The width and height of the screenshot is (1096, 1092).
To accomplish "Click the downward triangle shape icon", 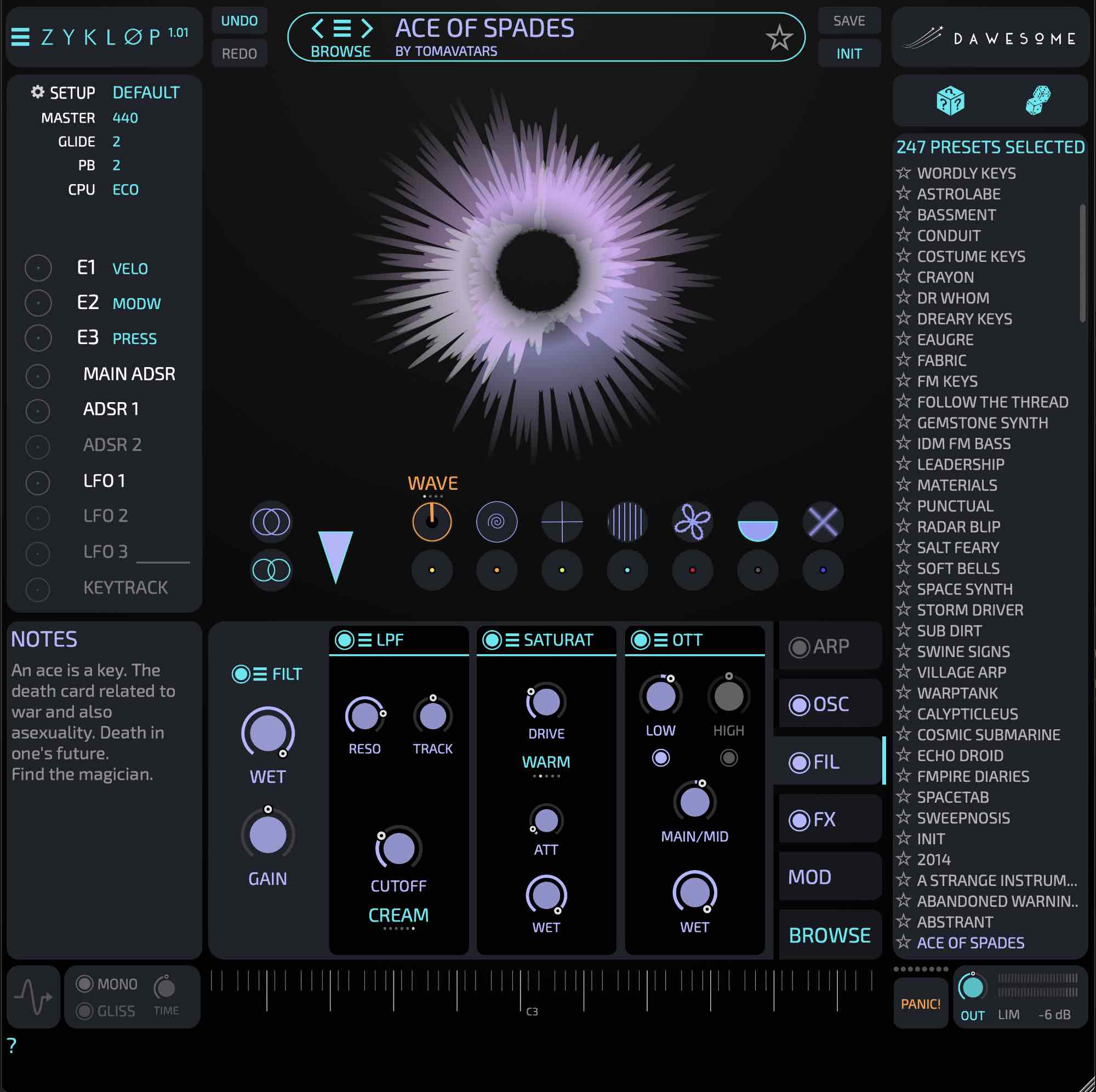I will click(335, 557).
